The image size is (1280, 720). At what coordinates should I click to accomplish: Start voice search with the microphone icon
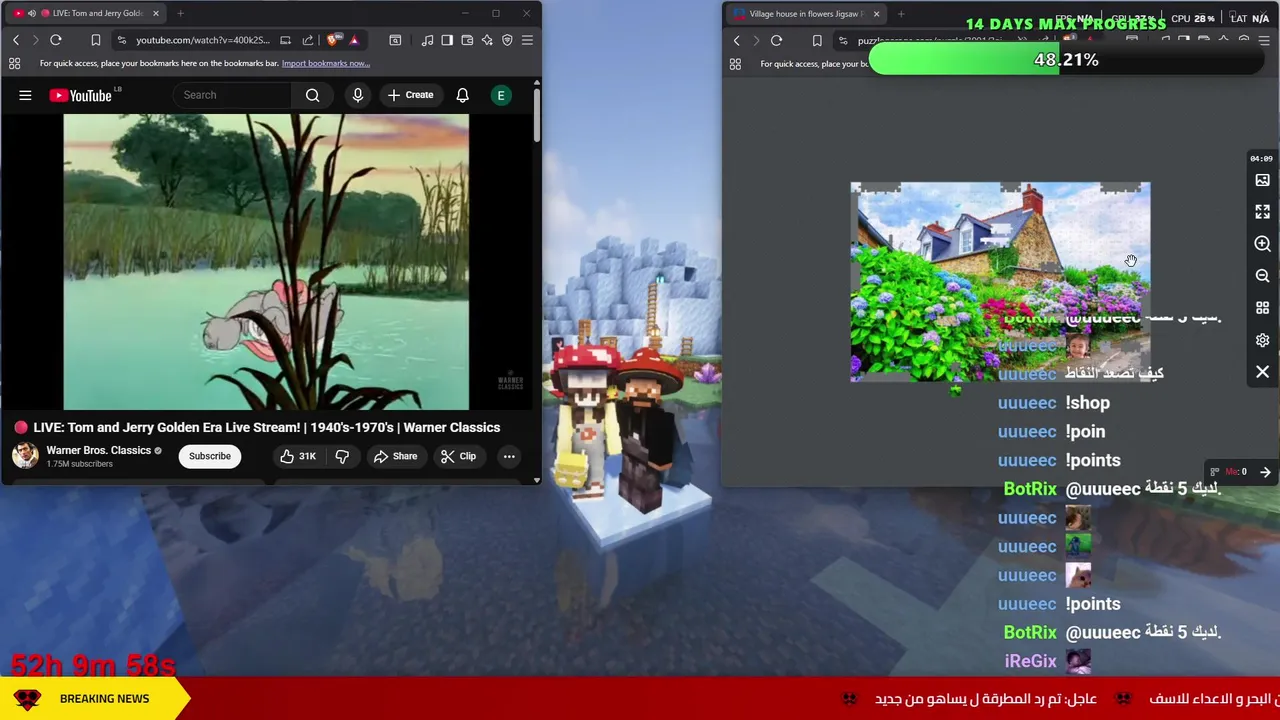coord(357,95)
